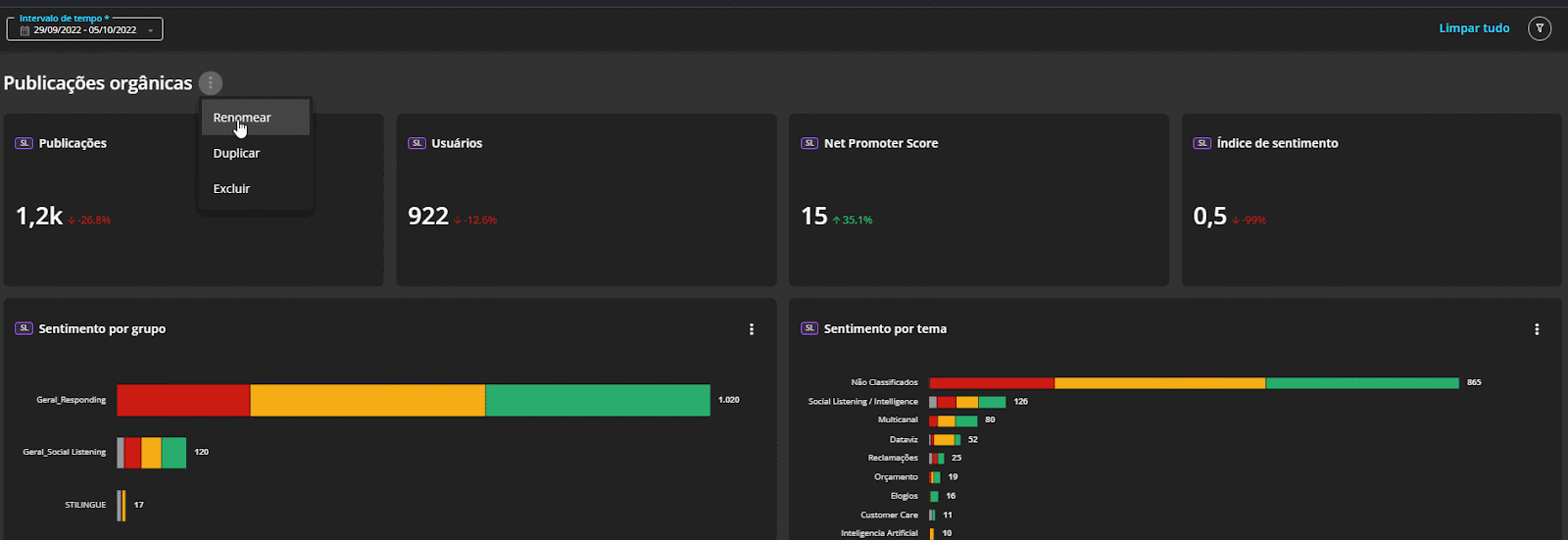This screenshot has width=1568, height=540.
Task: Click the Net Promoter Score value 15
Action: [x=814, y=217]
